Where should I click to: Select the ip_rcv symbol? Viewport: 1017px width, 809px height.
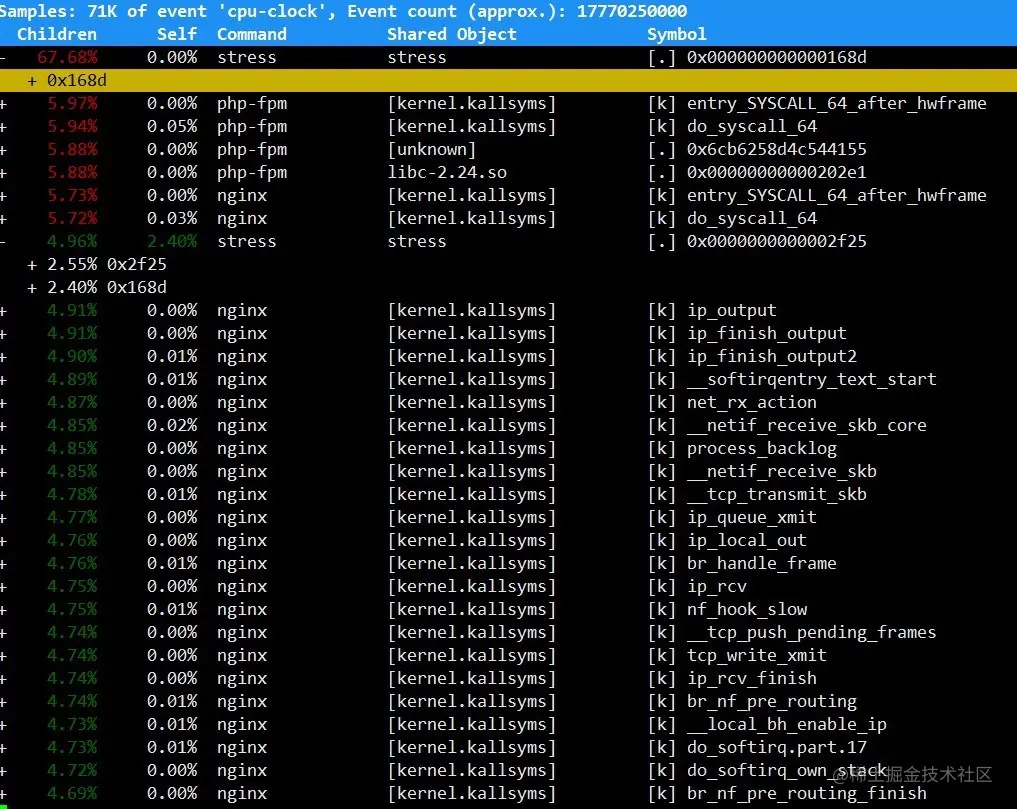[x=717, y=586]
